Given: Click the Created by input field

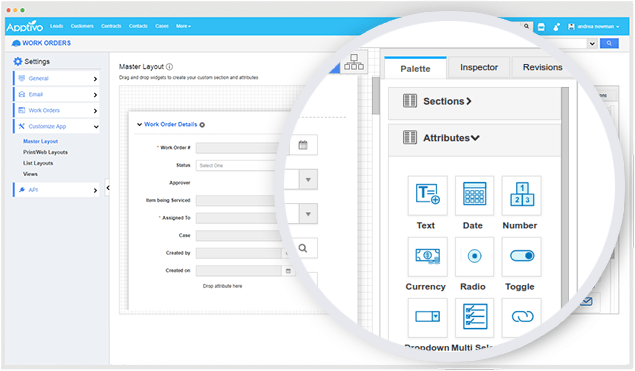Looking at the screenshot, I should click(x=239, y=254).
